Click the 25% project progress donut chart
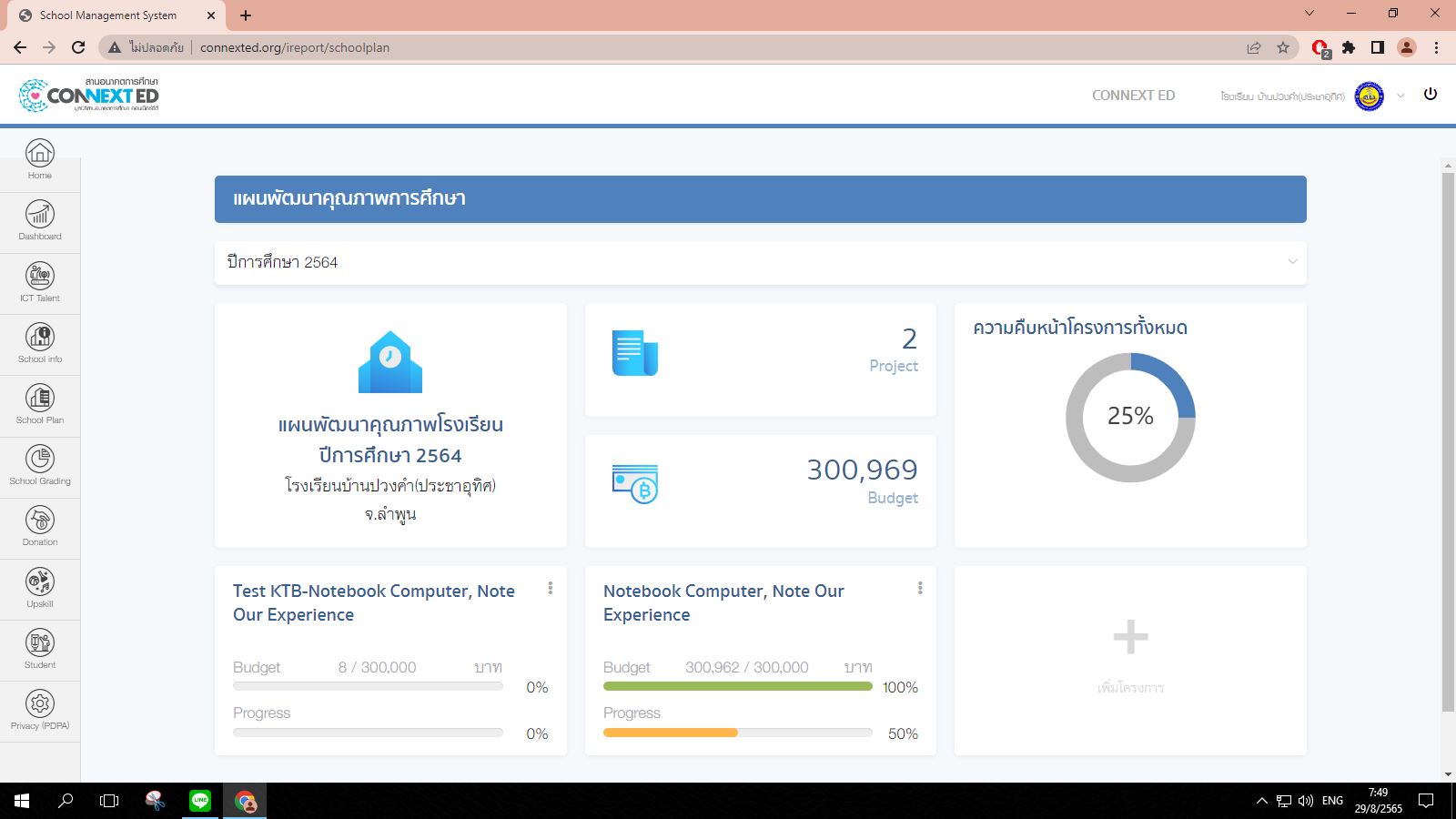The width and height of the screenshot is (1456, 819). pos(1130,418)
